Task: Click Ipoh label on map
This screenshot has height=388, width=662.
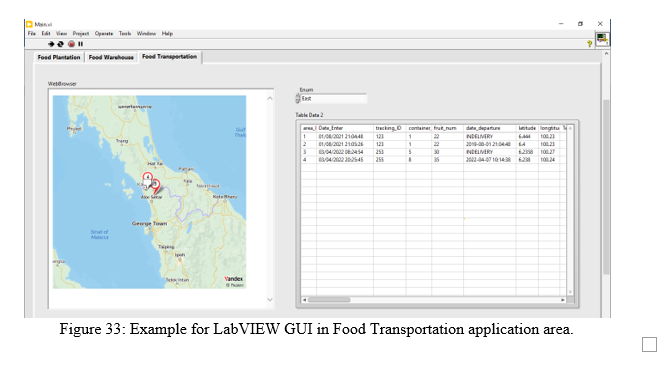Action: [x=180, y=255]
